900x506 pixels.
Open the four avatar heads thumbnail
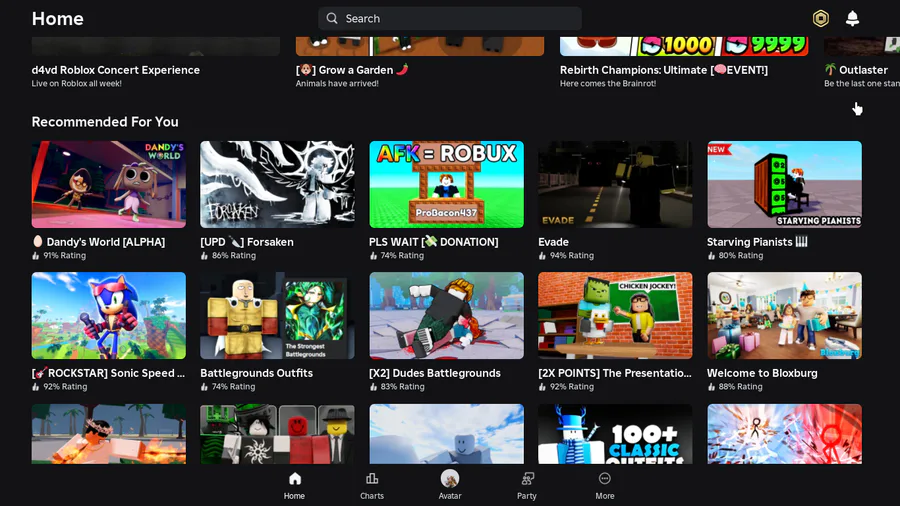277,434
